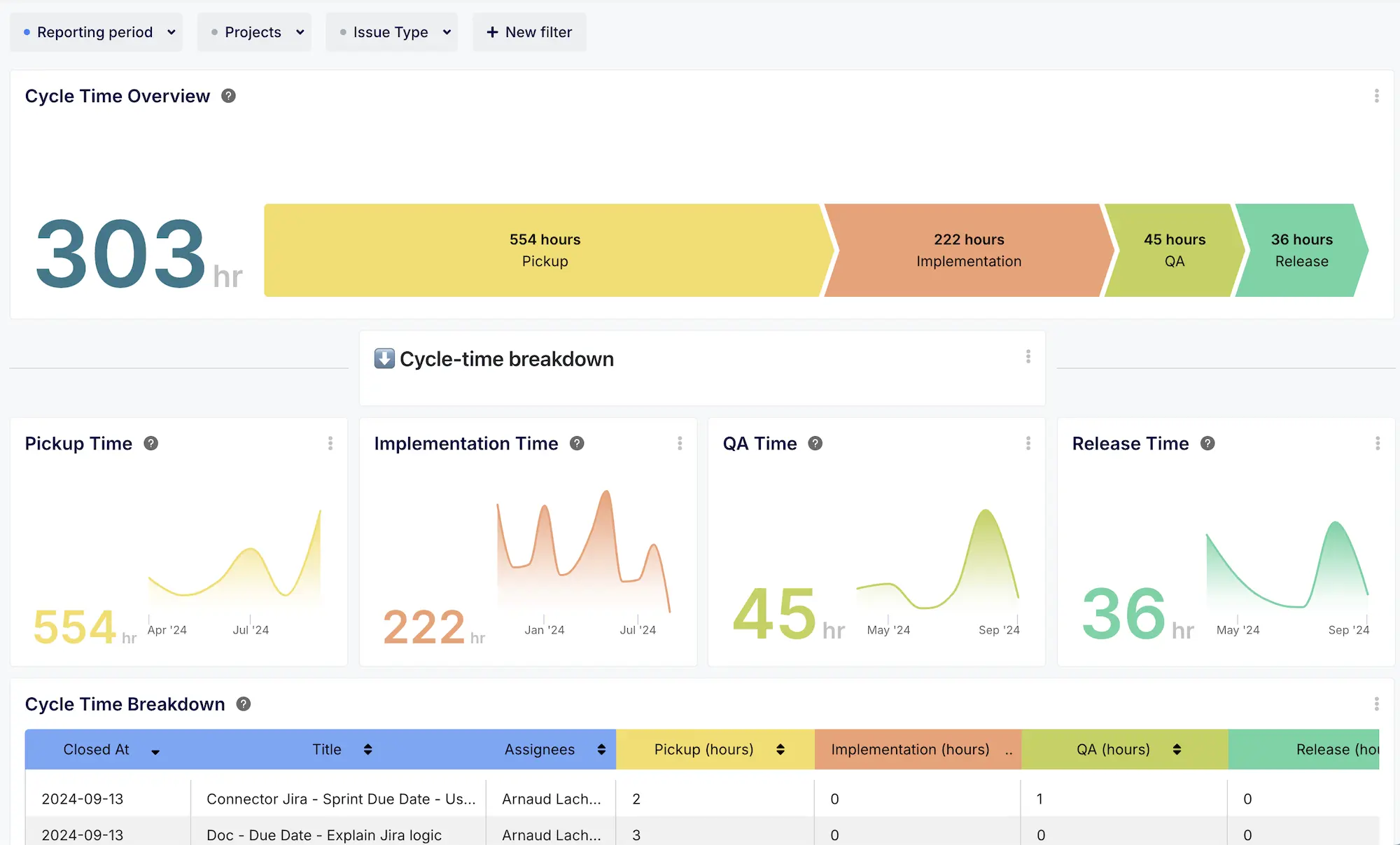Toggle sort direction on Closed At column

(x=155, y=750)
